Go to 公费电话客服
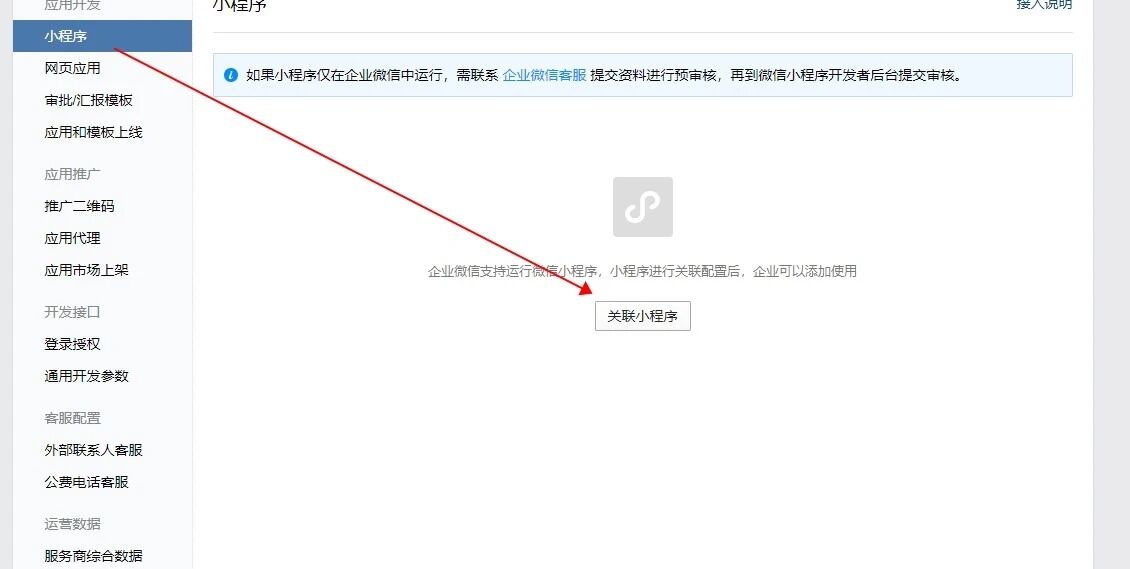 coord(86,482)
